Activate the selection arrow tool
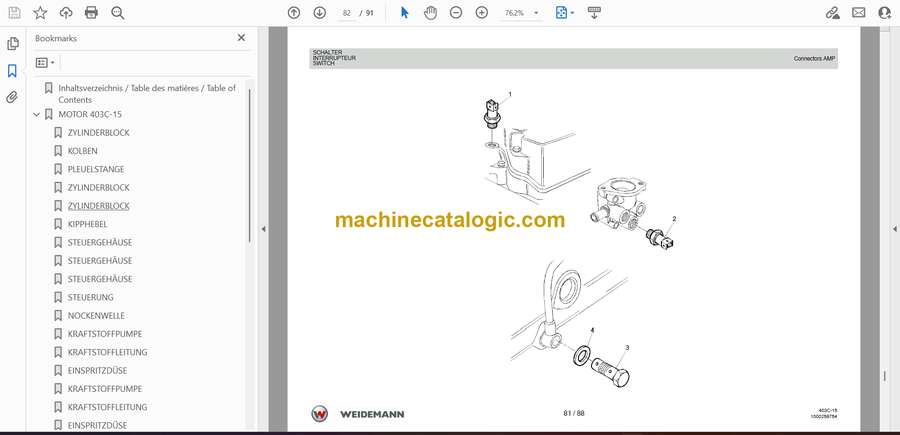 coord(405,13)
